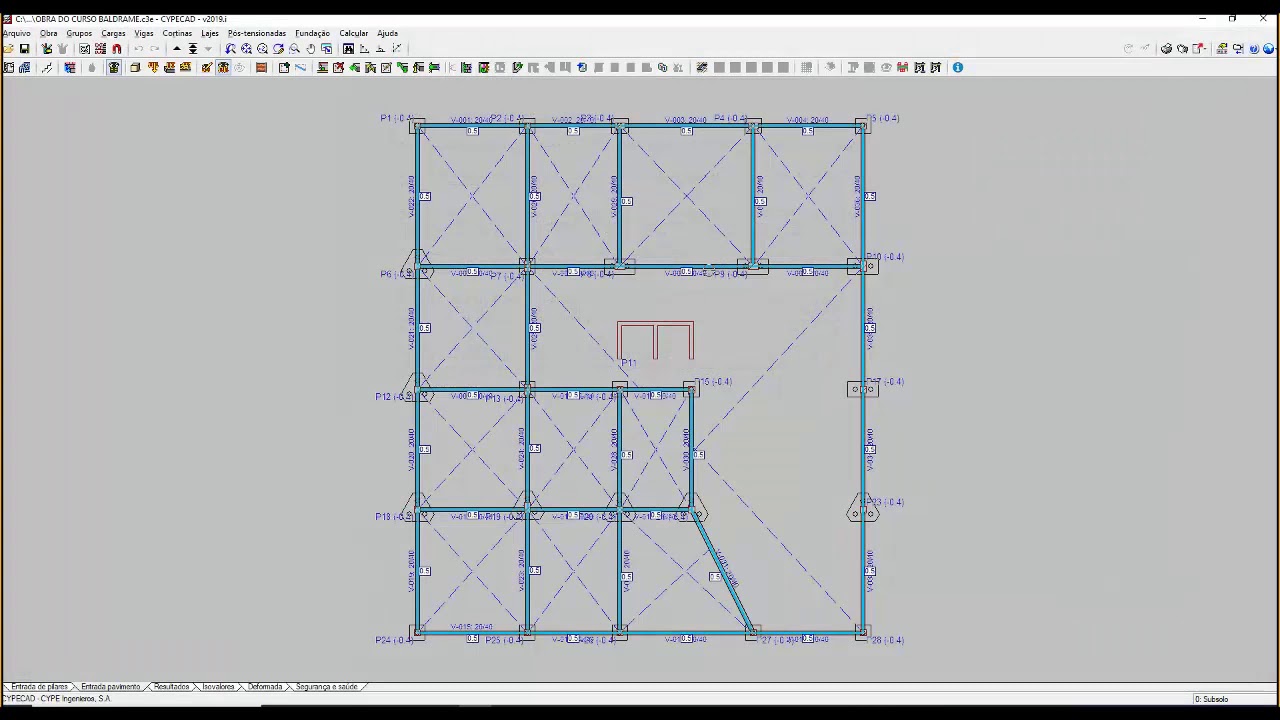Click the undo arrow icon
1280x720 pixels.
coord(139,48)
